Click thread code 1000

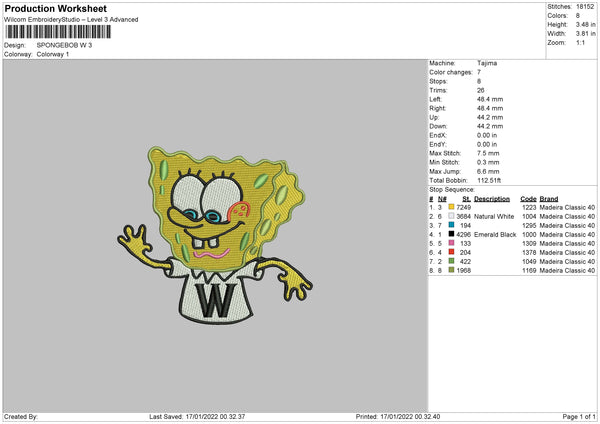tap(529, 235)
